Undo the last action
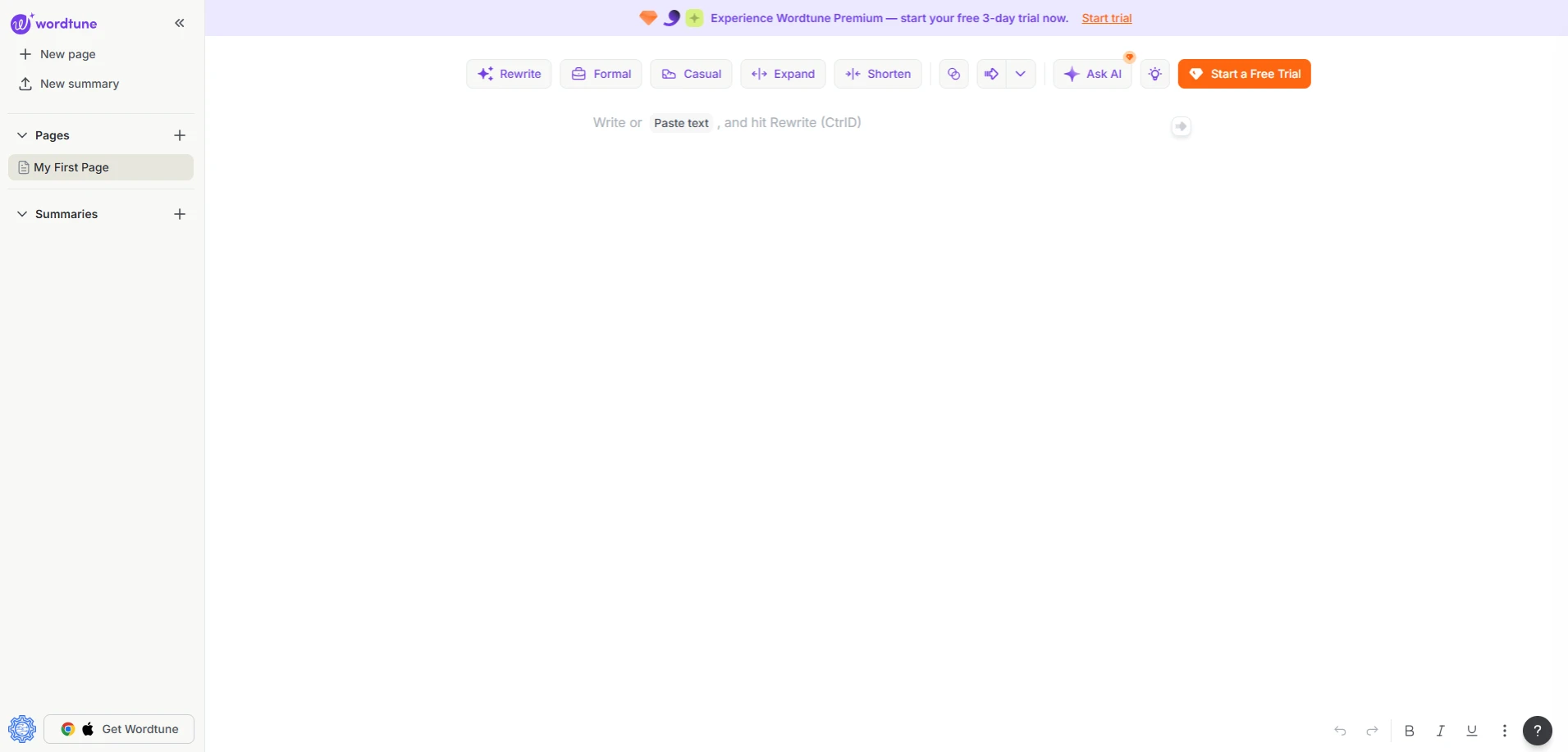The width and height of the screenshot is (1568, 752). pos(1340,731)
